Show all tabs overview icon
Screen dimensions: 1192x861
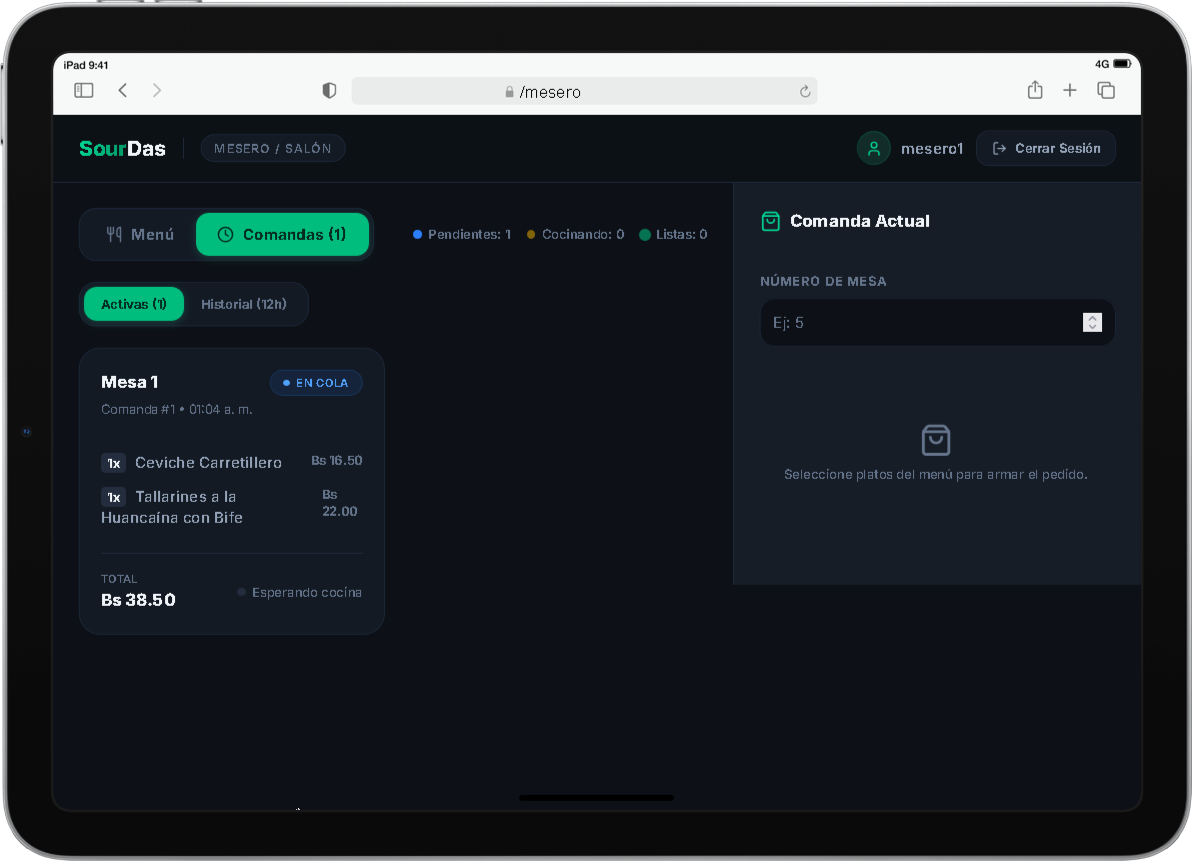coord(1106,90)
